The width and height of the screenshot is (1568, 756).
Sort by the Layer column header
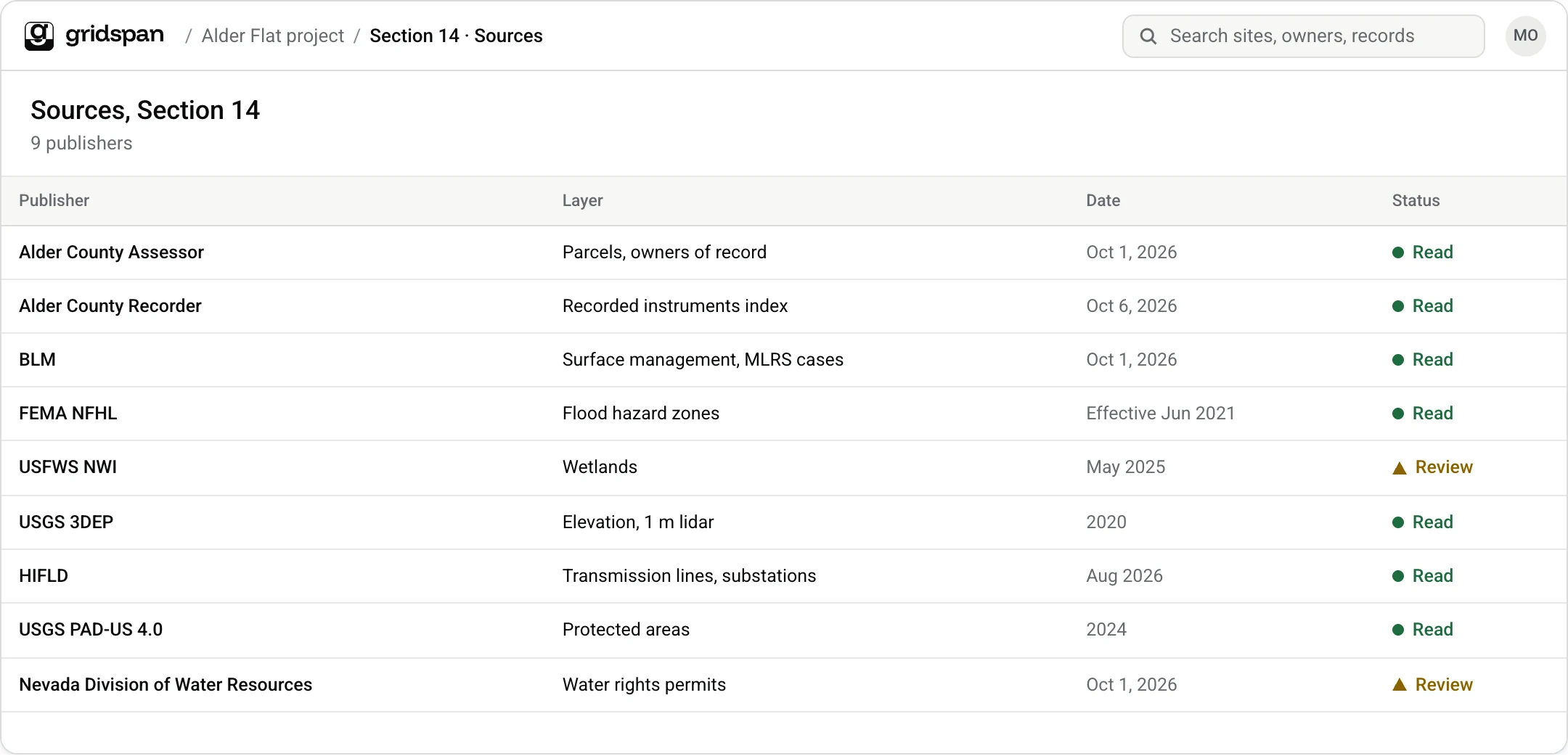pyautogui.click(x=582, y=201)
